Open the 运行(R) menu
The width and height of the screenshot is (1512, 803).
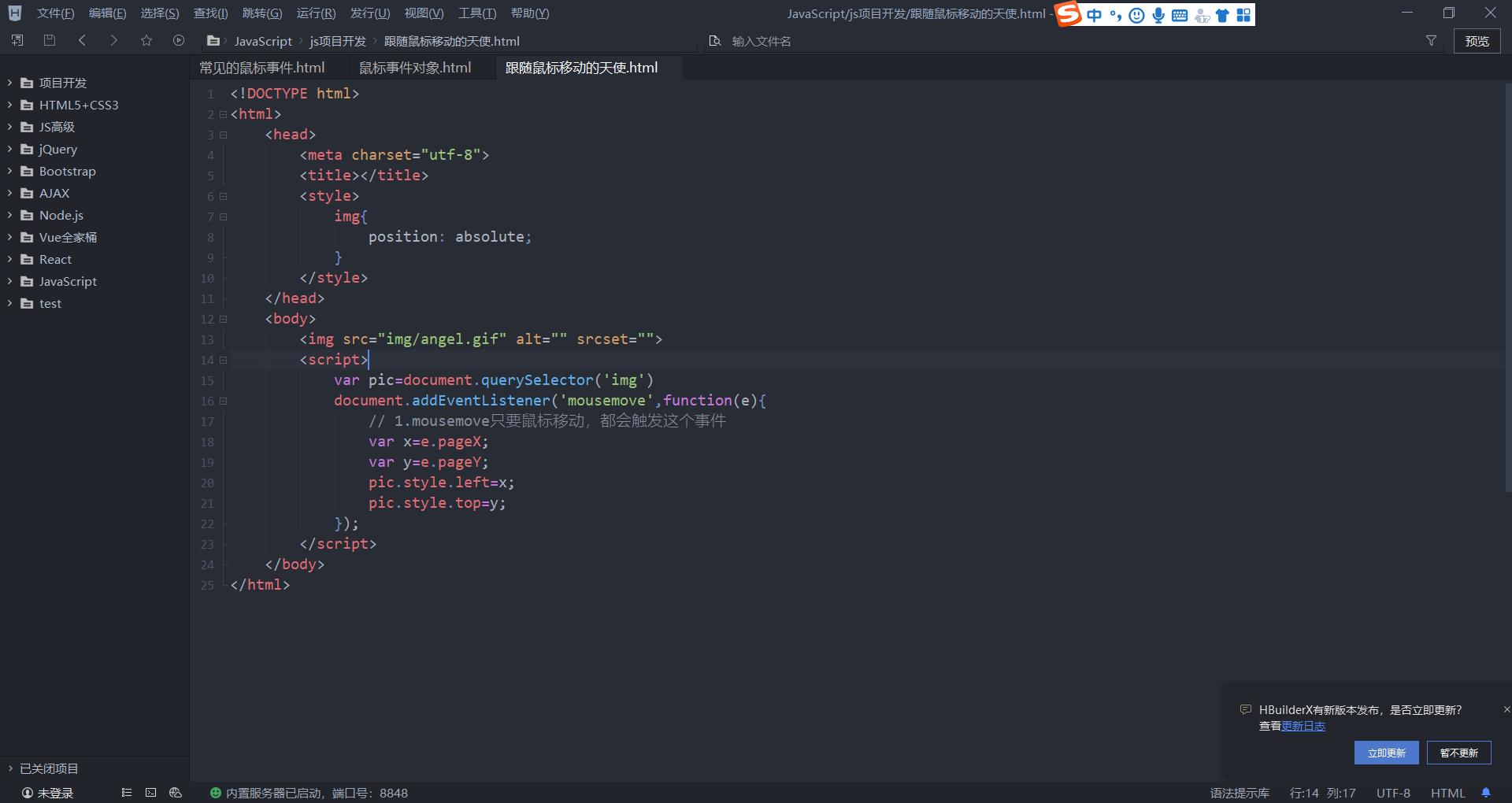pyautogui.click(x=316, y=13)
